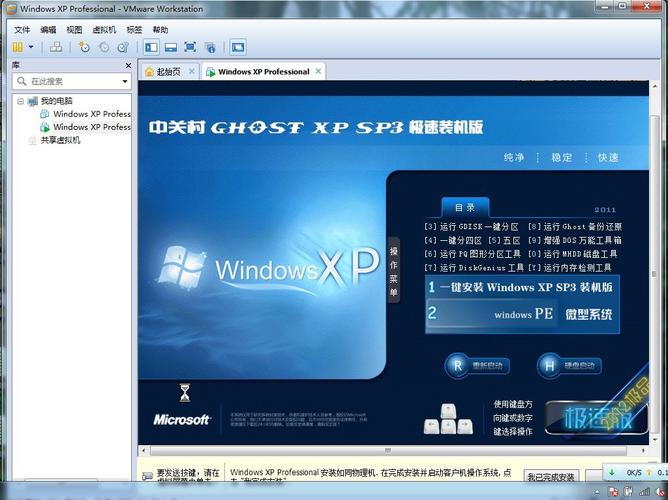
Task: Open the 标签 menu
Action: coord(134,30)
